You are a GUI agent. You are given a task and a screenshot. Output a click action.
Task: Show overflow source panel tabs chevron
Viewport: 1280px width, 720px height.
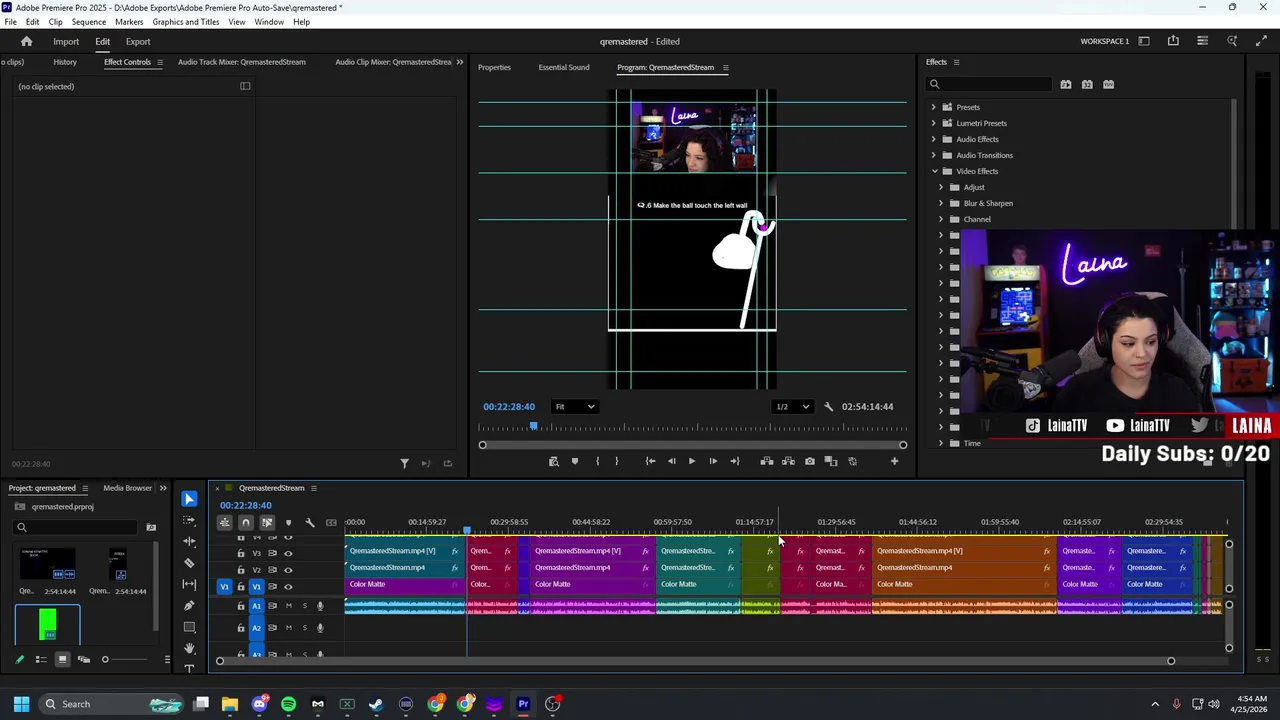coord(460,62)
